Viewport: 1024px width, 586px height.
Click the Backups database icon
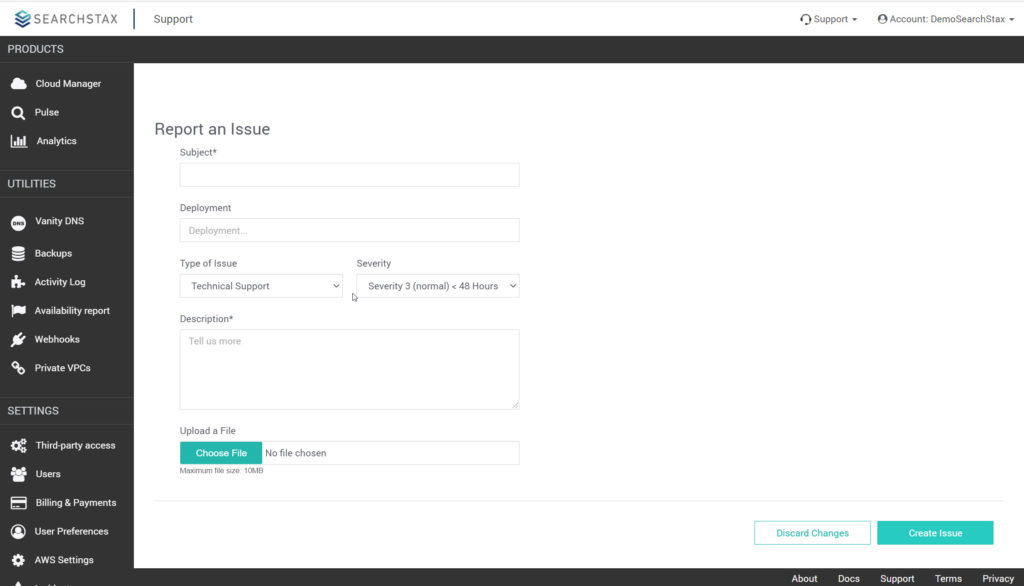tap(18, 253)
